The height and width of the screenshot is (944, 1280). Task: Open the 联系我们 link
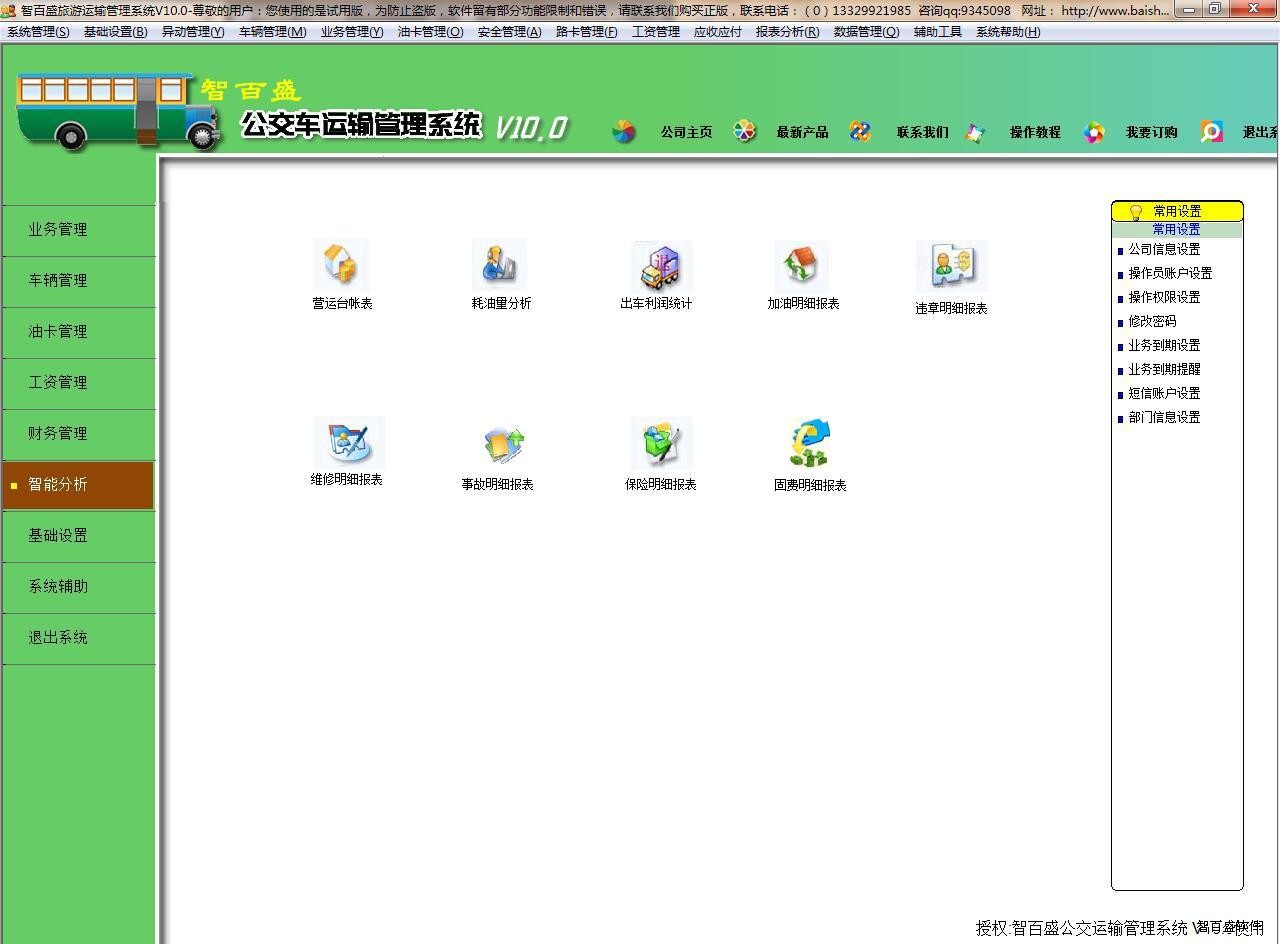point(922,132)
